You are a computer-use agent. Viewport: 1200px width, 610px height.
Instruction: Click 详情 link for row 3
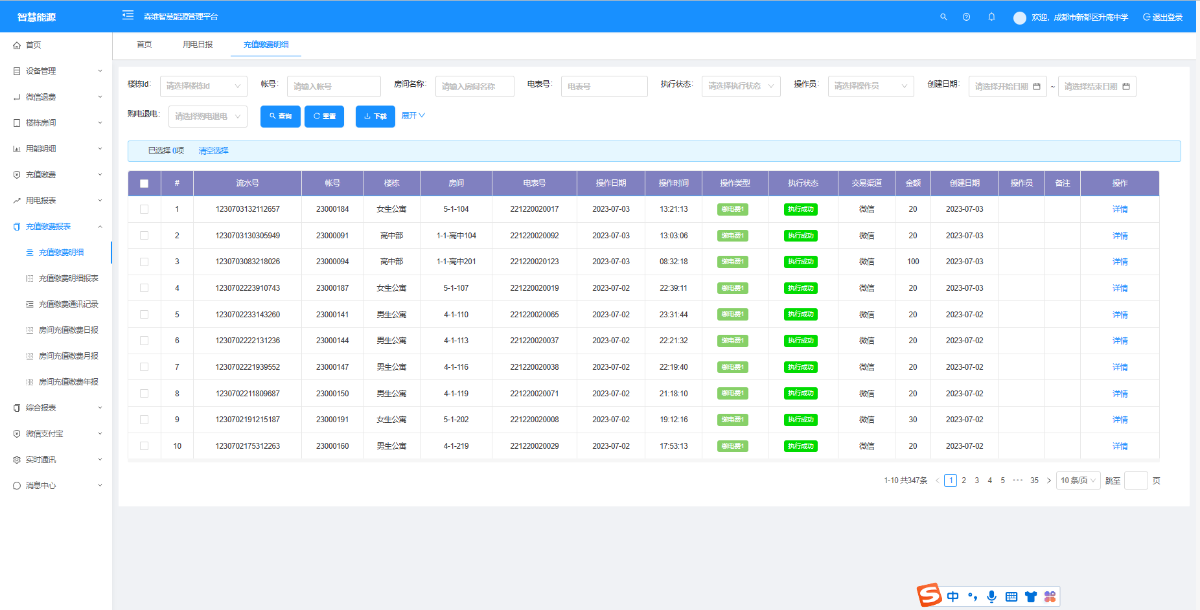coord(1119,261)
